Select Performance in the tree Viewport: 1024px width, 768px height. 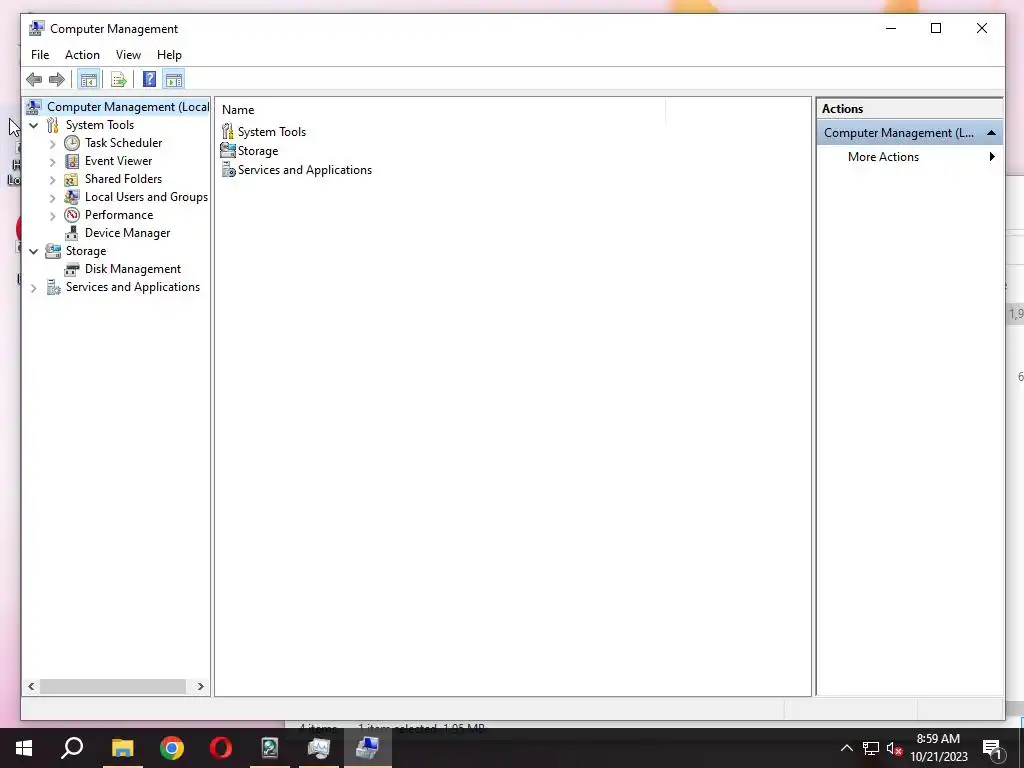coord(119,215)
